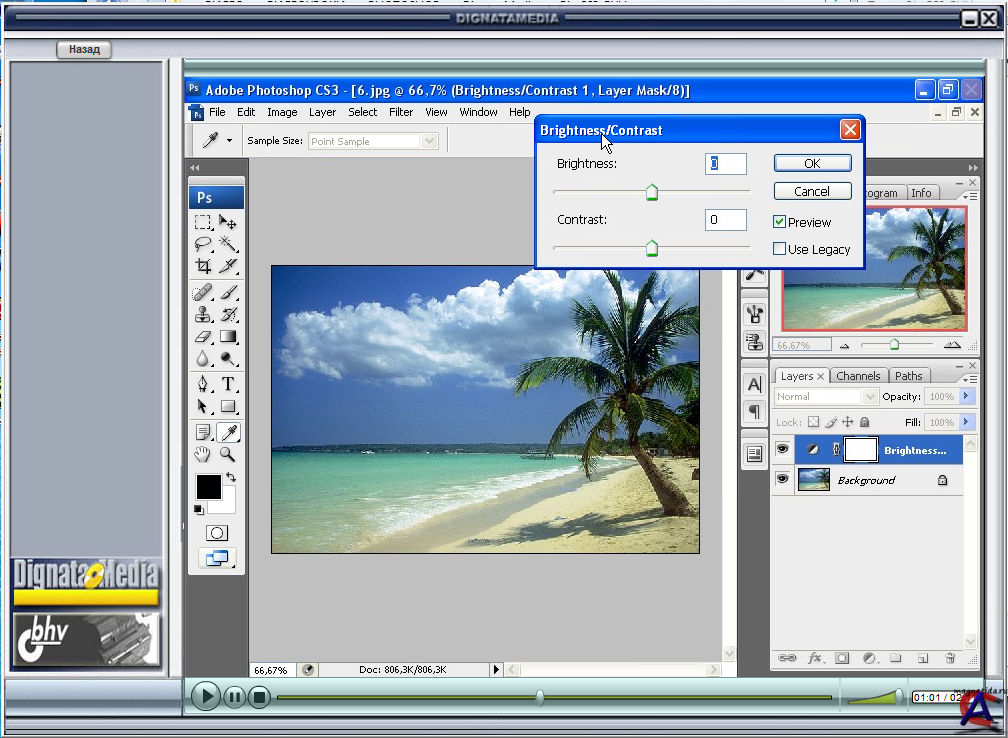Select the Magic Wand tool

click(x=228, y=244)
